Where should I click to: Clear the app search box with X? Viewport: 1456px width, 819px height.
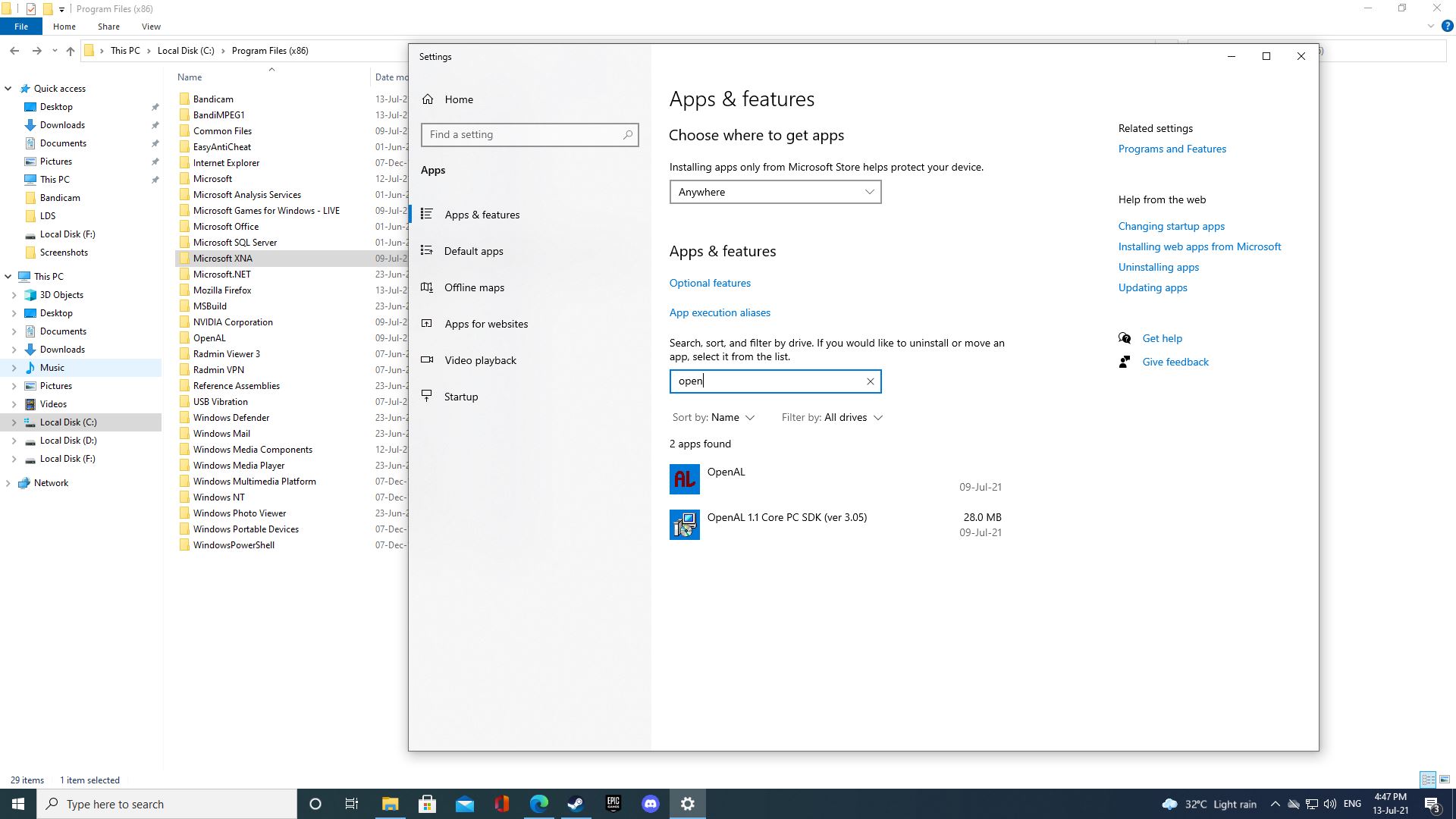[x=870, y=381]
